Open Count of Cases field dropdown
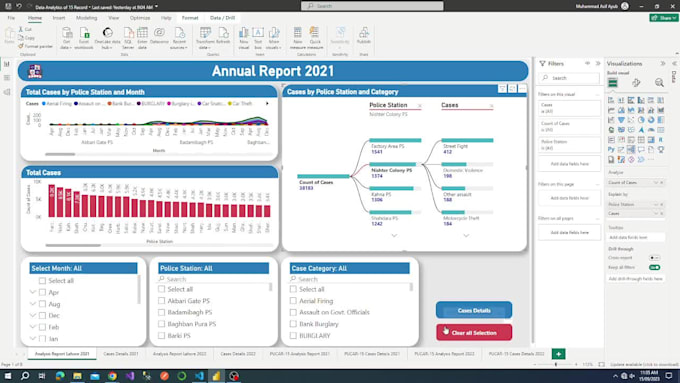This screenshot has width=680, height=383. coord(656,183)
